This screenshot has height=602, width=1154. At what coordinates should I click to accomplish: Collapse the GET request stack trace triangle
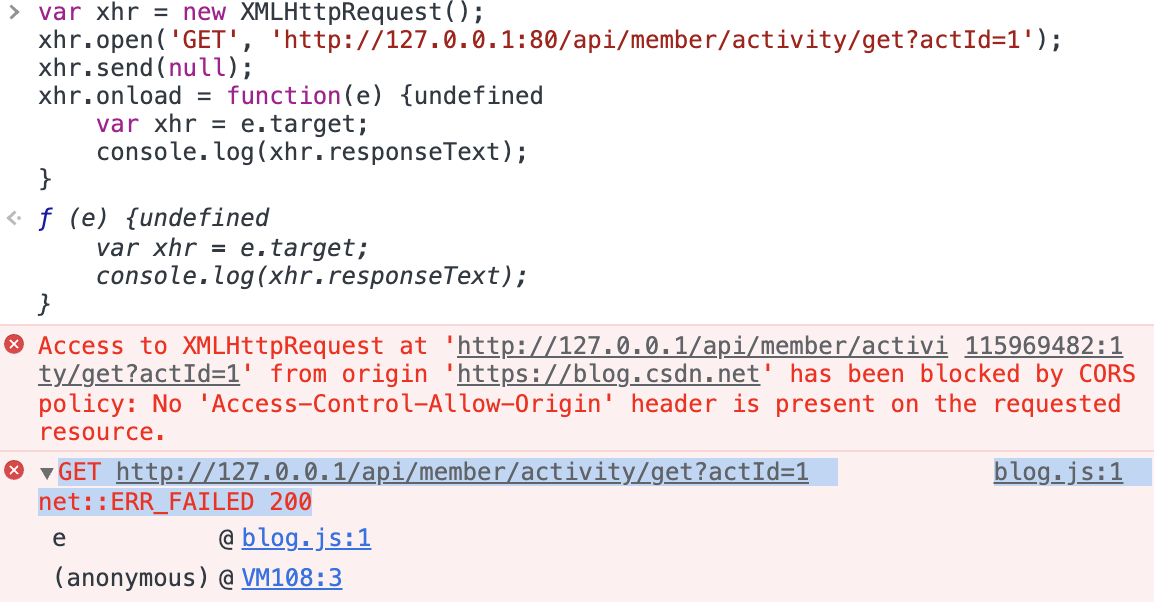tap(46, 473)
